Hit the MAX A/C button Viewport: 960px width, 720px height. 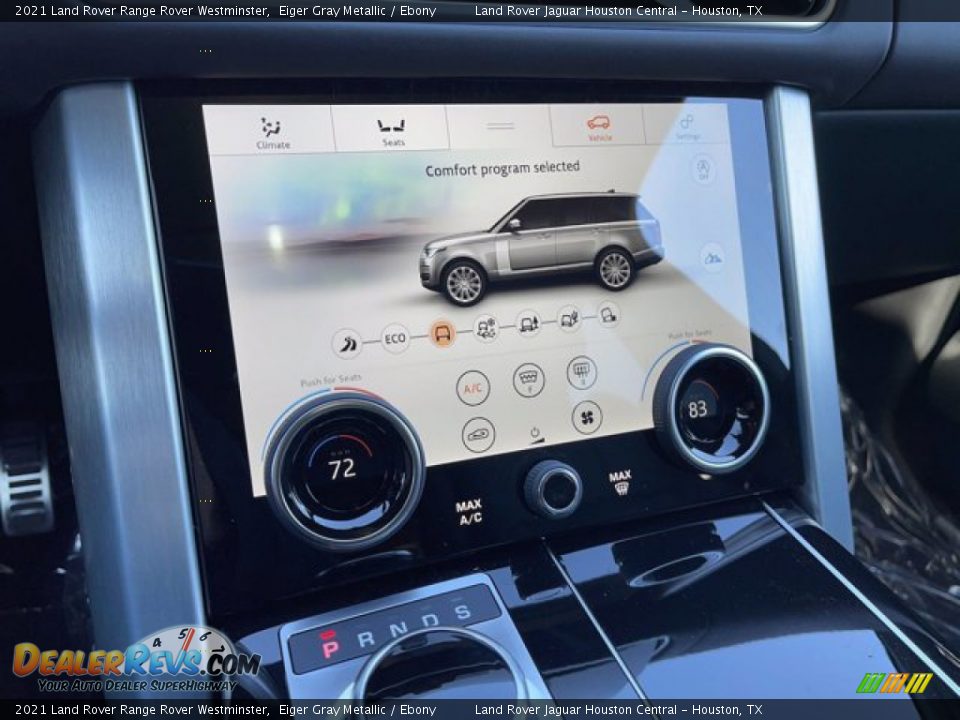click(x=470, y=512)
